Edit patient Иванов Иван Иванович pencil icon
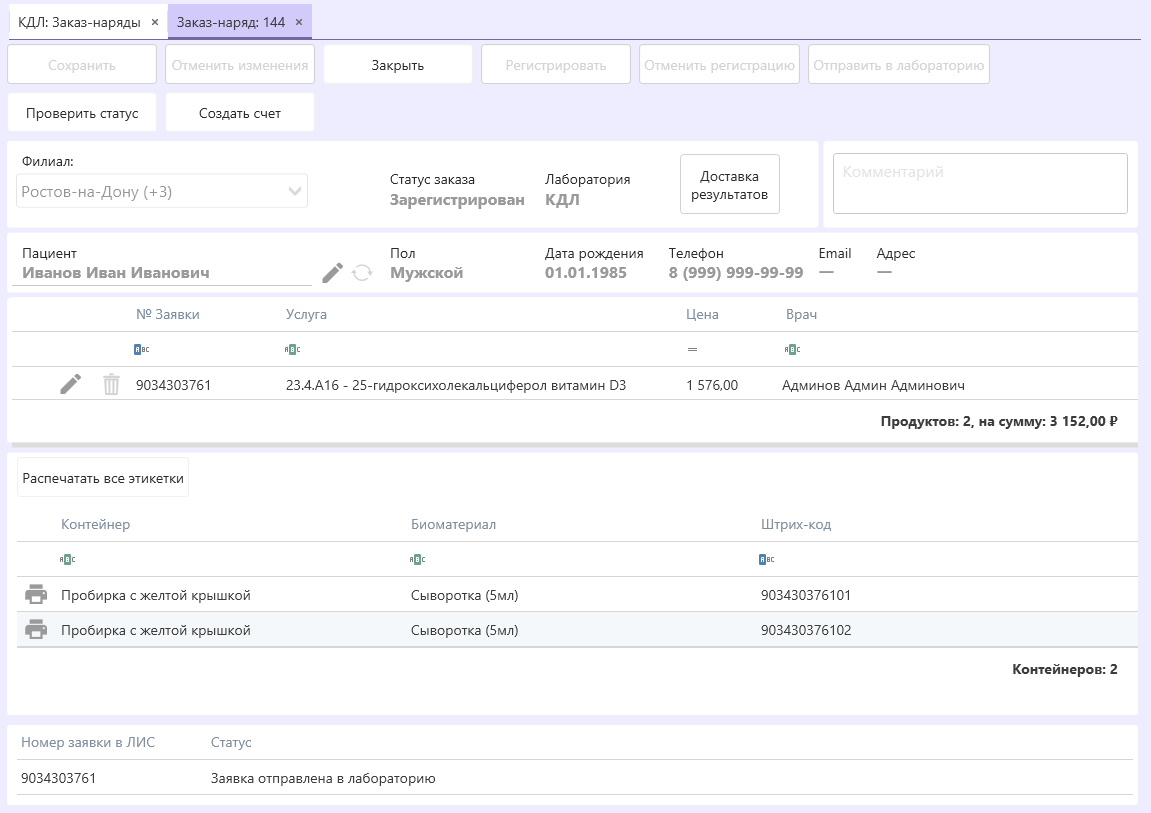Screen dimensions: 1151x813 pos(333,273)
